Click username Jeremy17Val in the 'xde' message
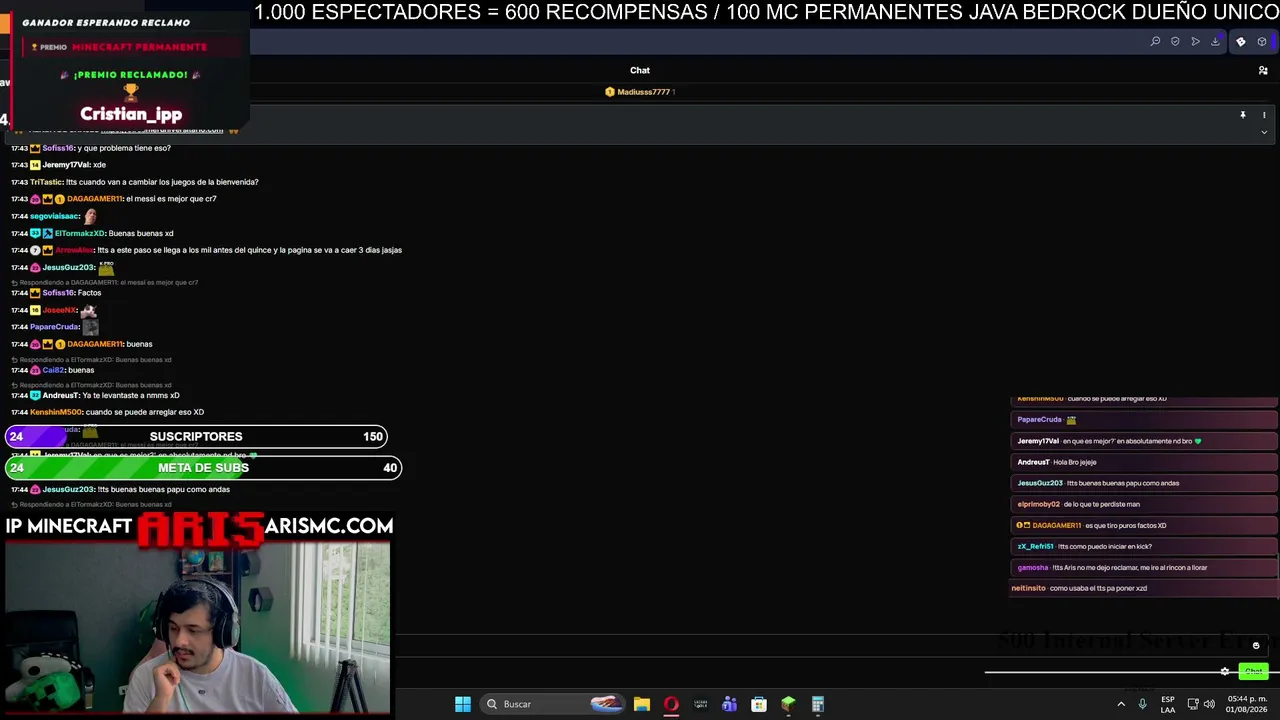 pyautogui.click(x=66, y=165)
